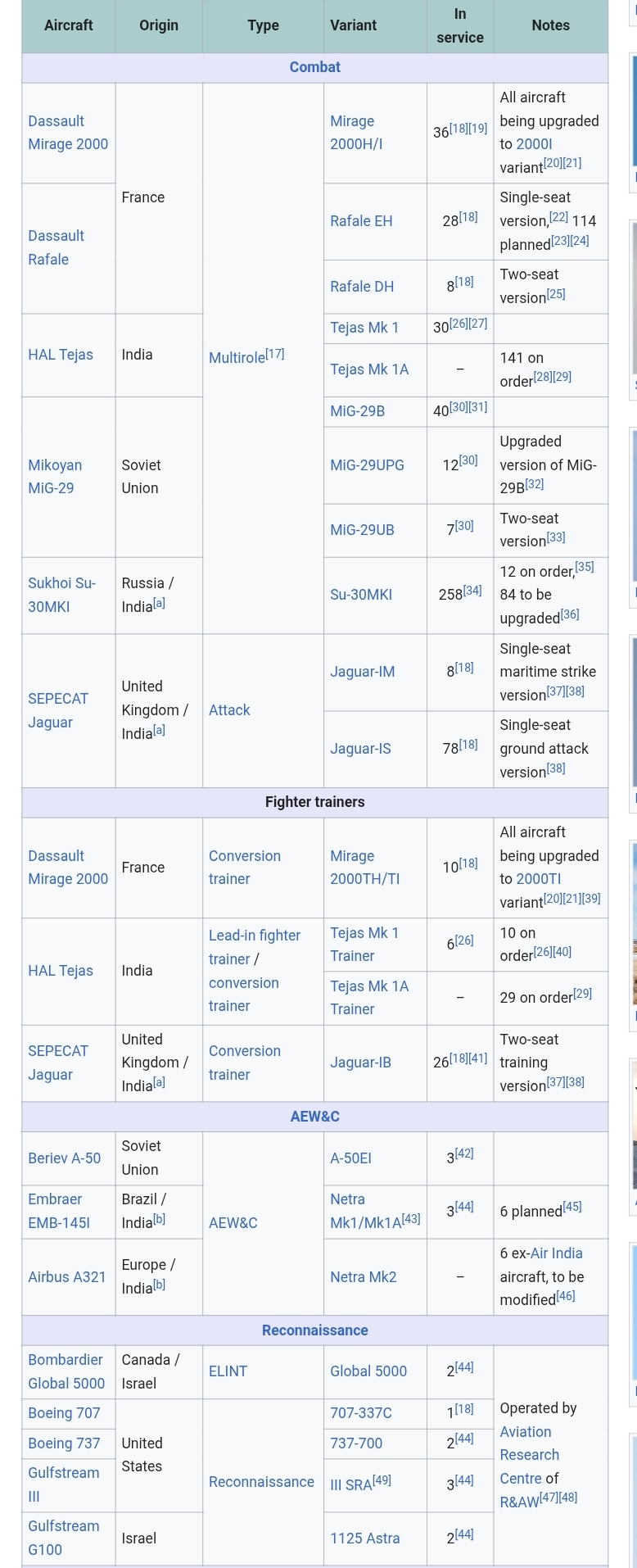Open the Beriev A-50 link
The width and height of the screenshot is (637, 1568).
point(65,1158)
